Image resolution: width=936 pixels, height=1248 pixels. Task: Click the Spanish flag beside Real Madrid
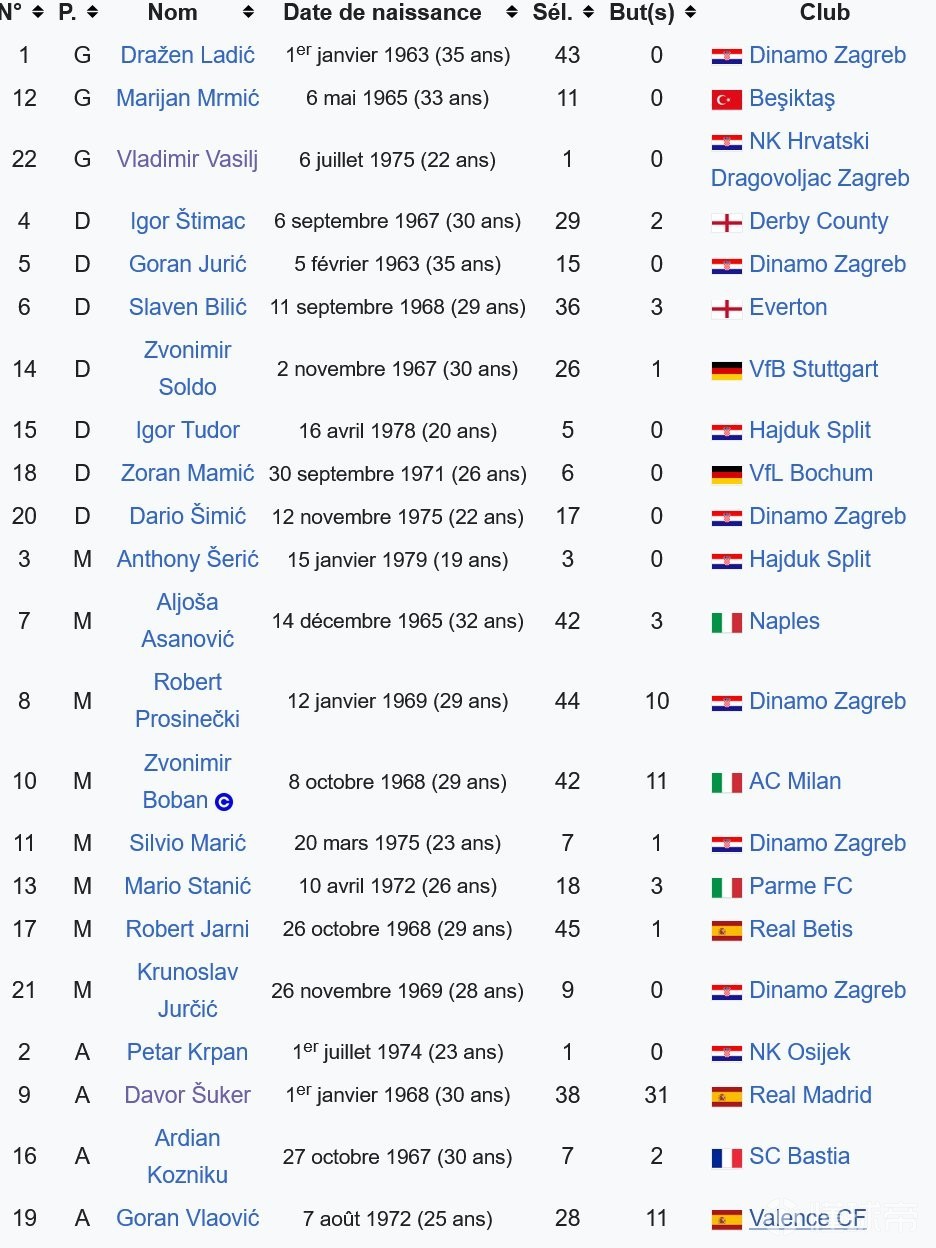726,1096
